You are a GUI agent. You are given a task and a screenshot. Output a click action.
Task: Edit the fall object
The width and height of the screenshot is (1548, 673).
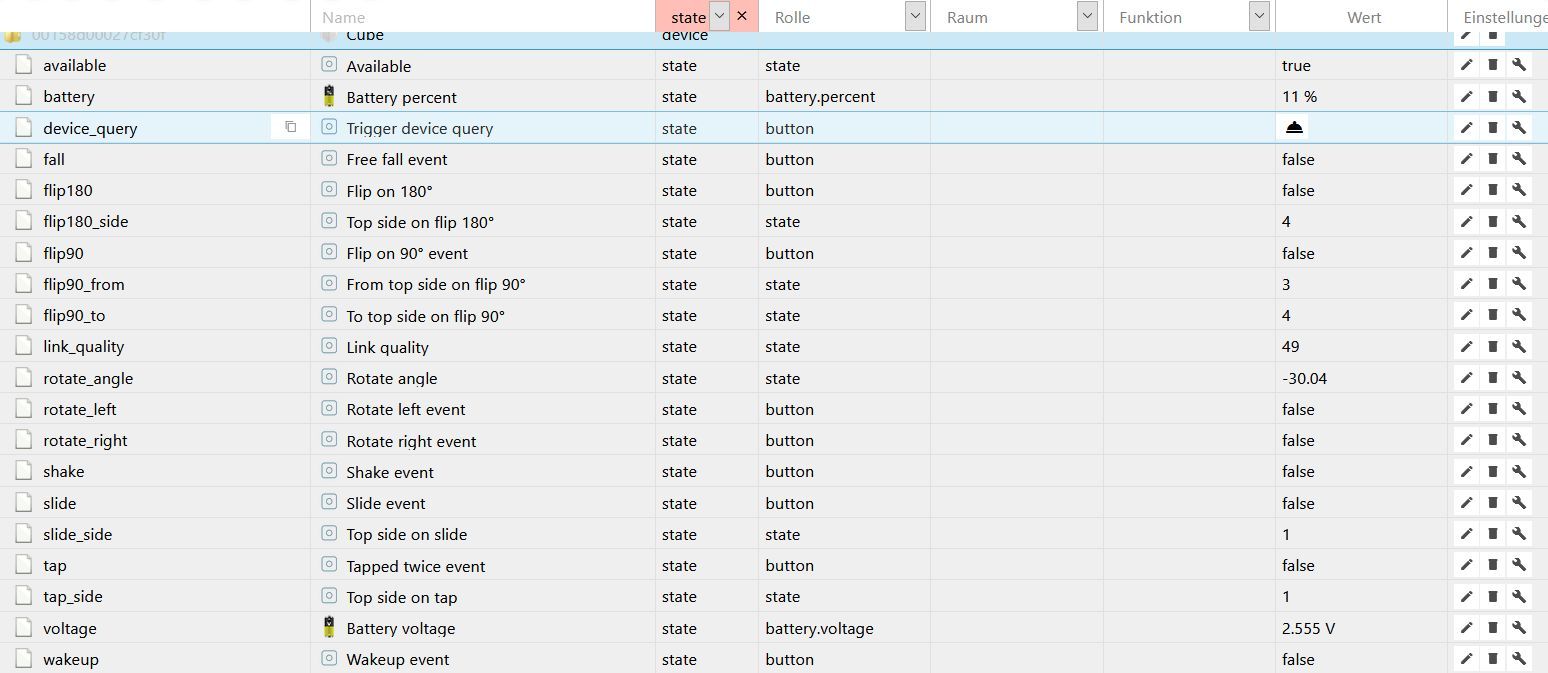point(1466,159)
